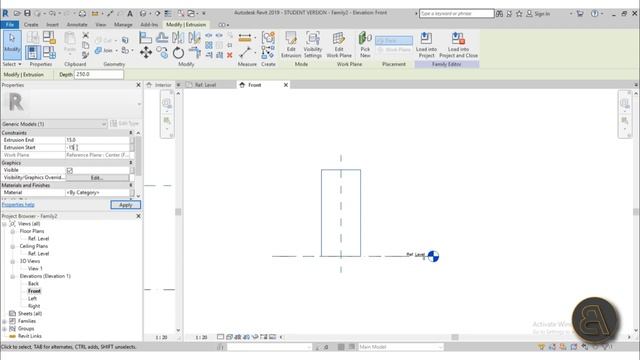Viewport: 640px width, 360px height.
Task: Collapse the Elevations (Elevation 1) node
Action: click(x=13, y=276)
